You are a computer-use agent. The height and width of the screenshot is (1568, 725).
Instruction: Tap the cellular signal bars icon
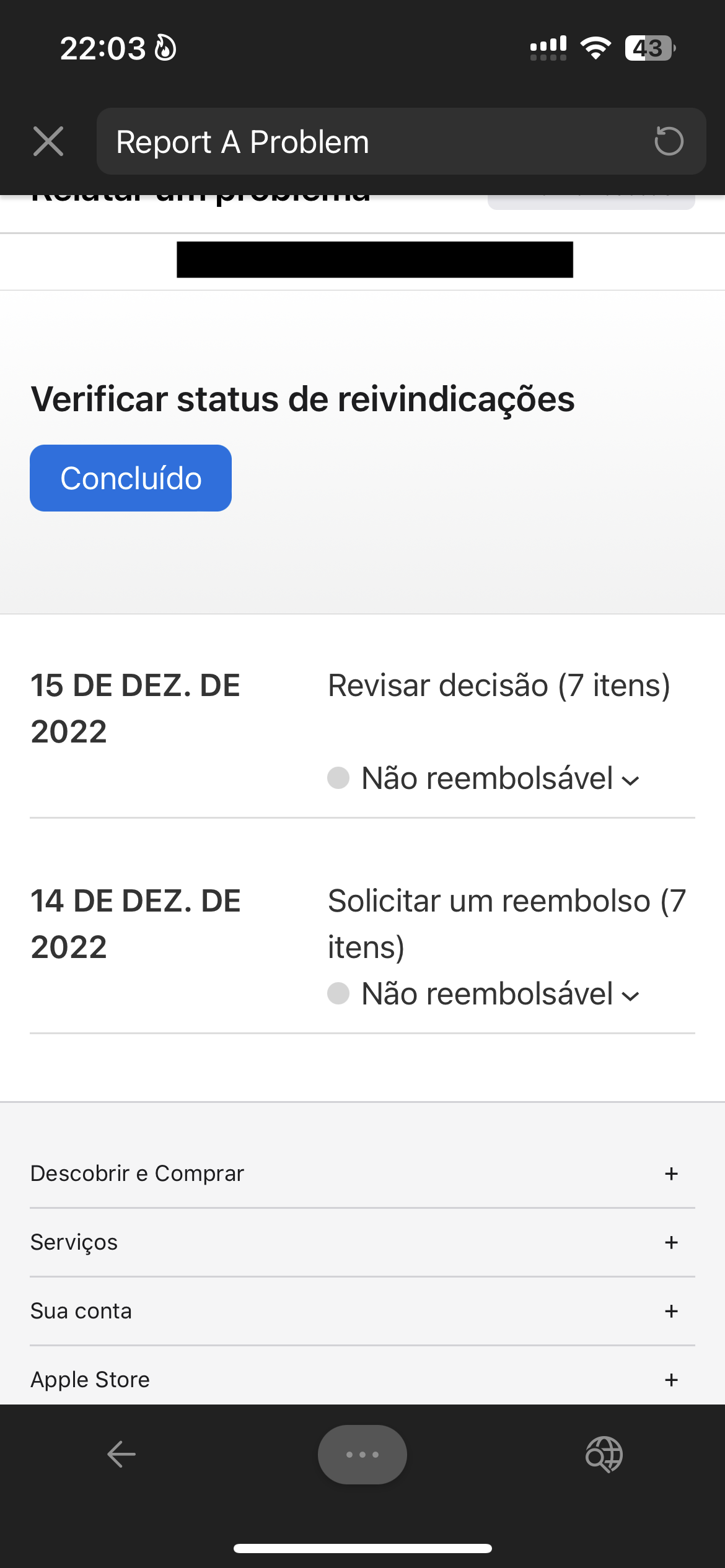(x=548, y=48)
